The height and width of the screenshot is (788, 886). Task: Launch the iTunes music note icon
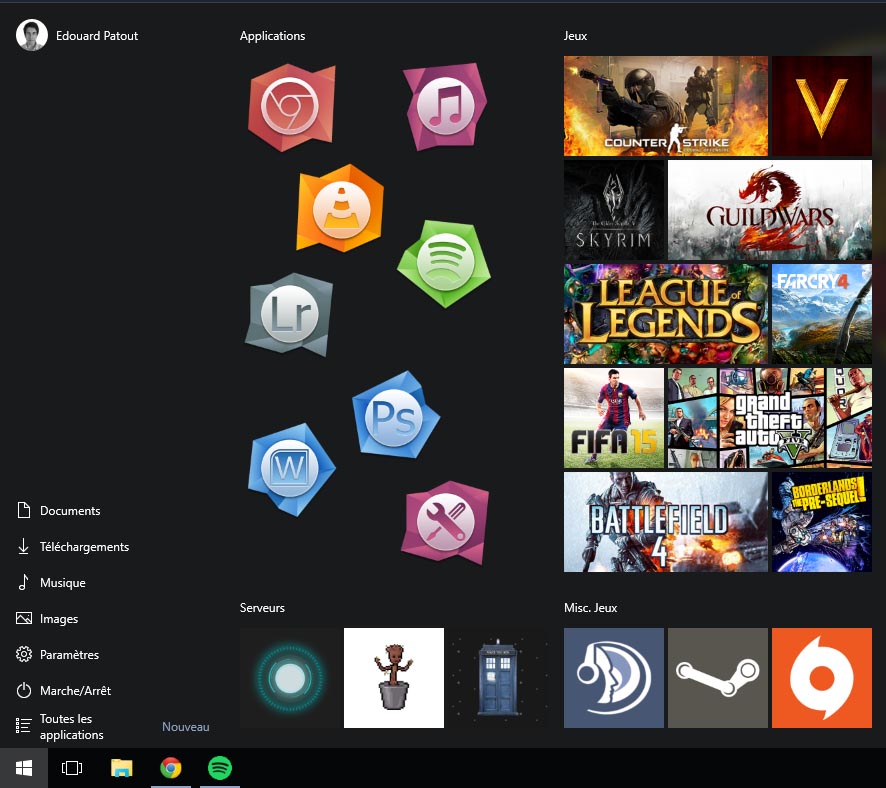click(445, 107)
